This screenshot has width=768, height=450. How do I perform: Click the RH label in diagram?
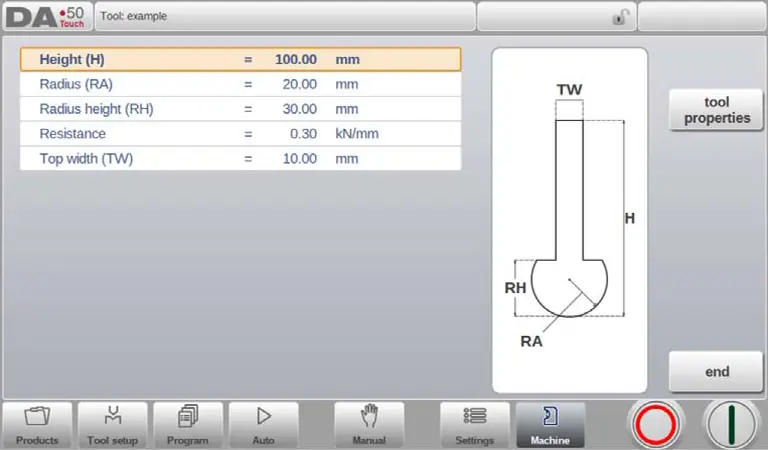coord(515,288)
